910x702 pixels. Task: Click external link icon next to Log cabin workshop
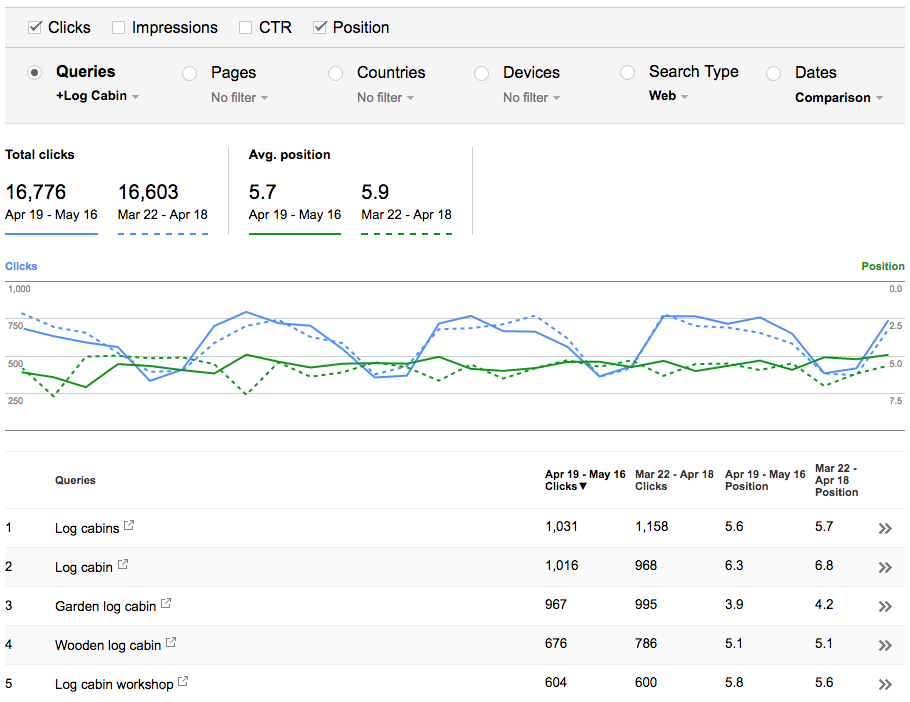[182, 680]
